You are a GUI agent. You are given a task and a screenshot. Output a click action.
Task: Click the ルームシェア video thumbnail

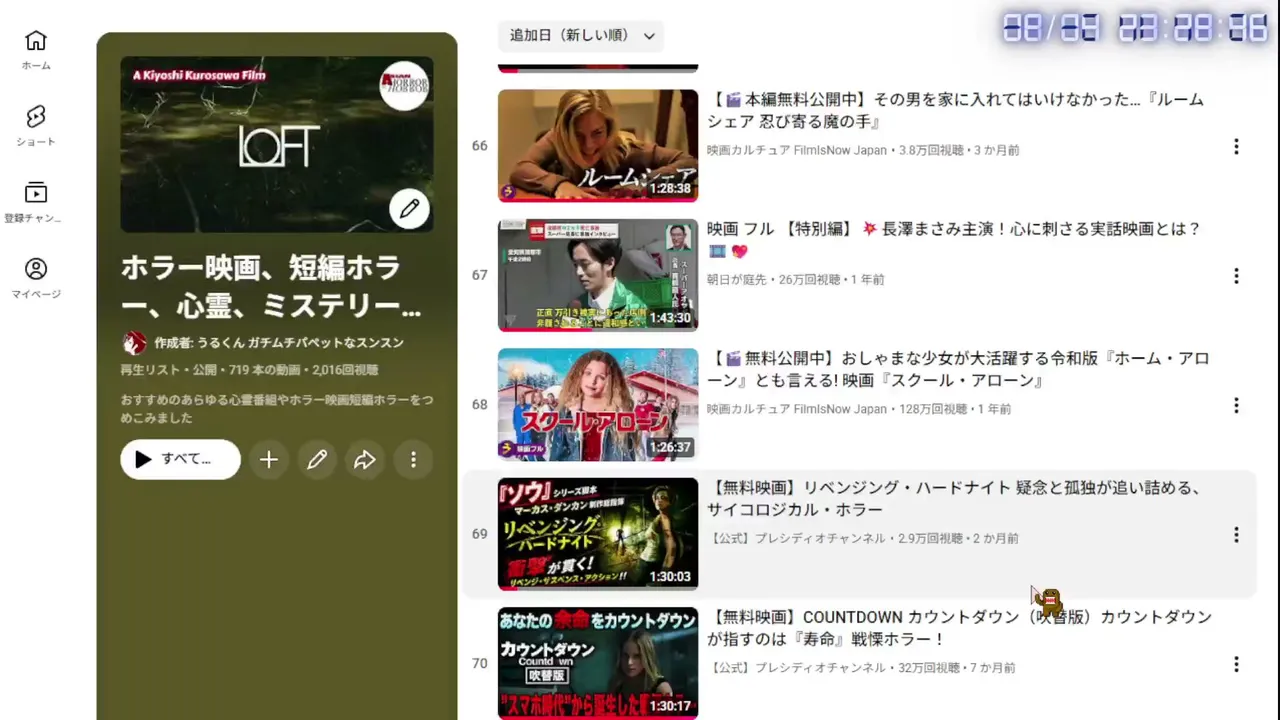coord(598,146)
